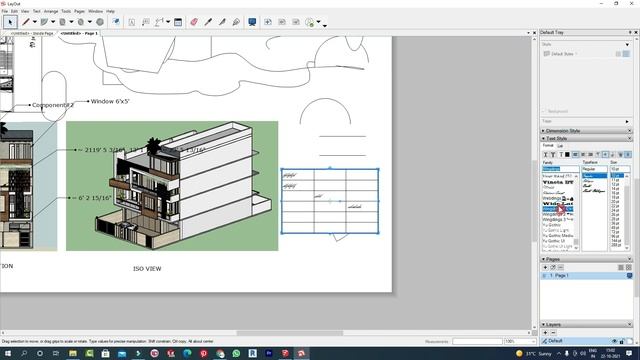Go to previous page icon
Screen dimensions: 640x360
(x=282, y=22)
